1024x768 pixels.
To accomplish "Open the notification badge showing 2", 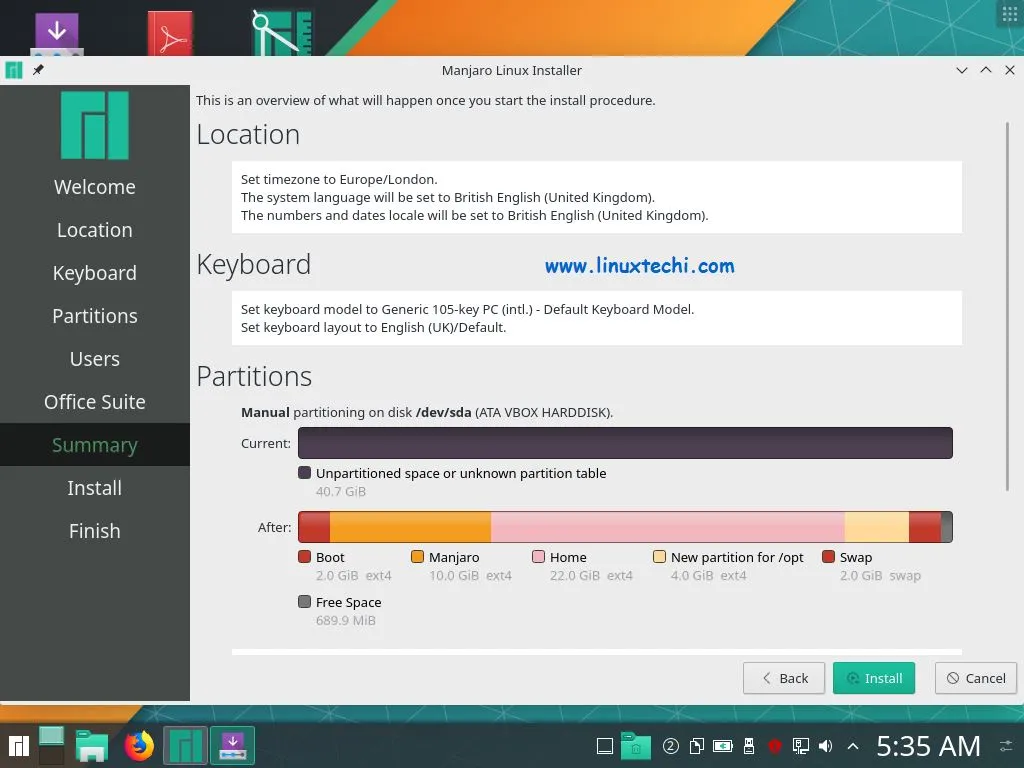I will [671, 745].
